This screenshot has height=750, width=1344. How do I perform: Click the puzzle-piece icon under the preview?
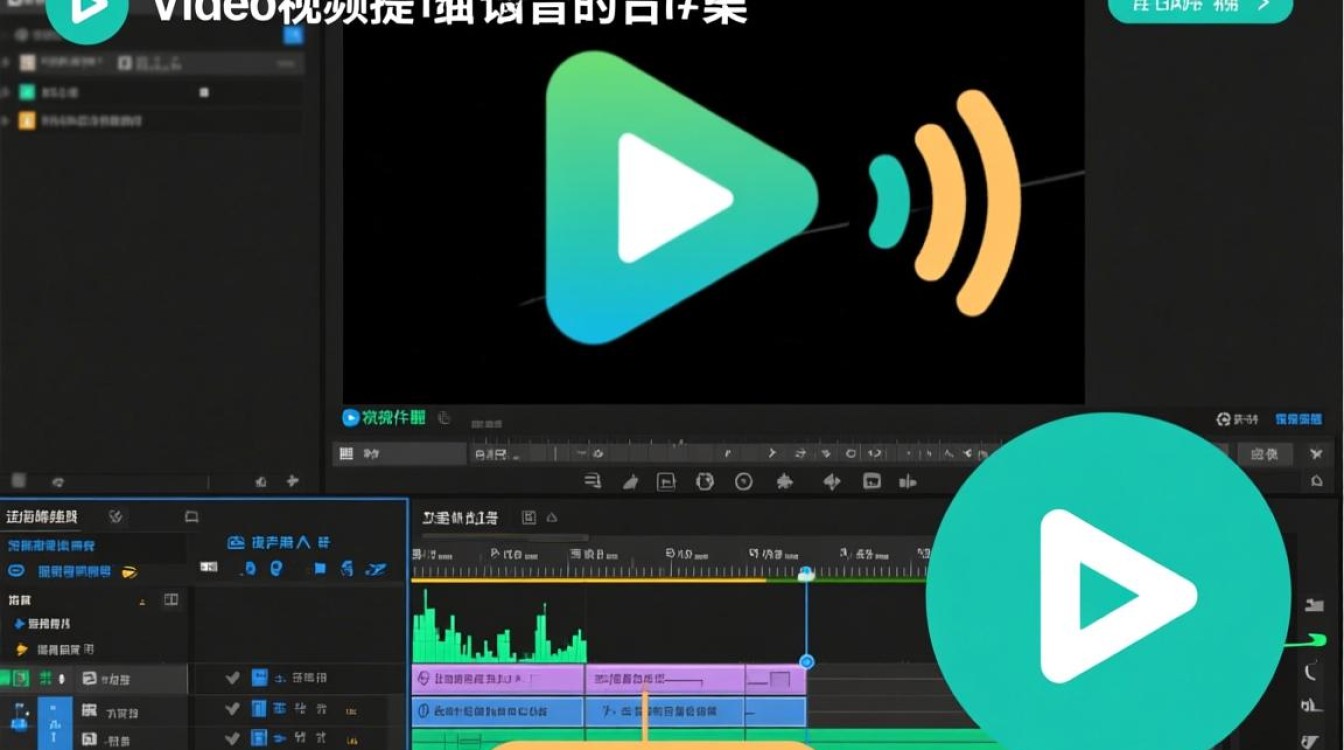(785, 482)
